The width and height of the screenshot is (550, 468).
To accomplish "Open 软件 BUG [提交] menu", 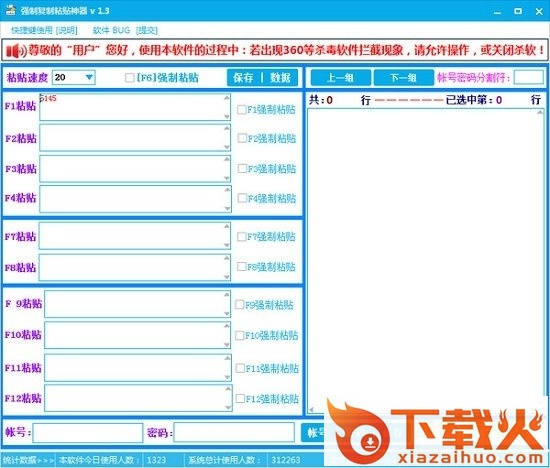I will pos(125,31).
